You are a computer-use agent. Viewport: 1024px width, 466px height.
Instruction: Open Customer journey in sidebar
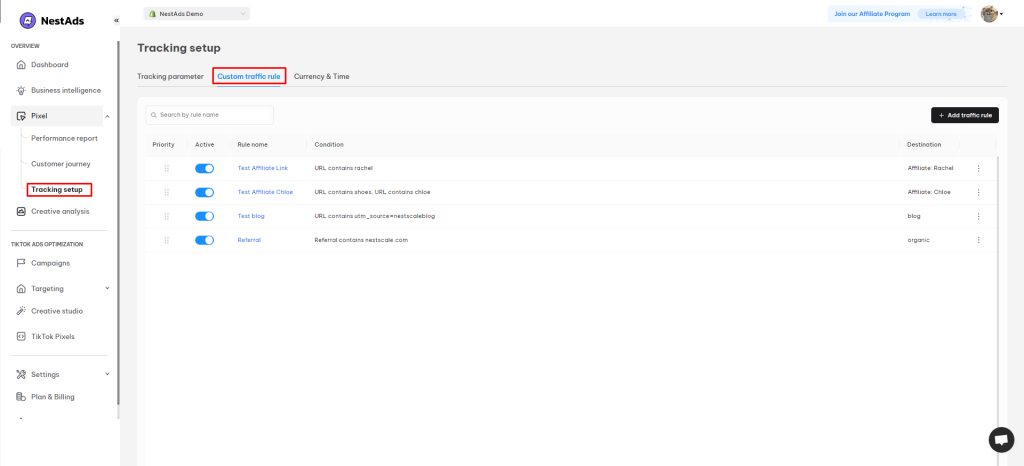[x=61, y=164]
